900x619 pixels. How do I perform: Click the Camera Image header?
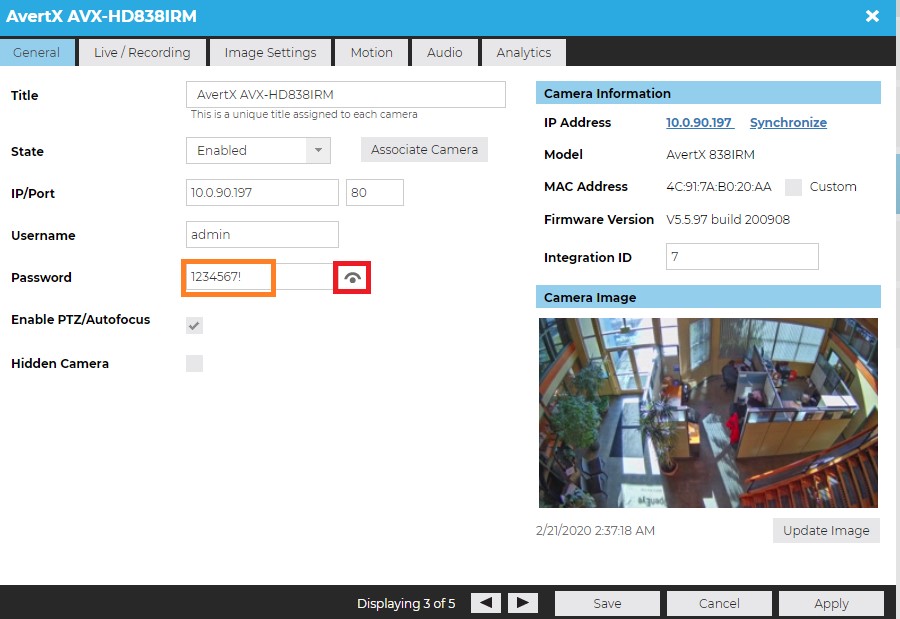708,297
